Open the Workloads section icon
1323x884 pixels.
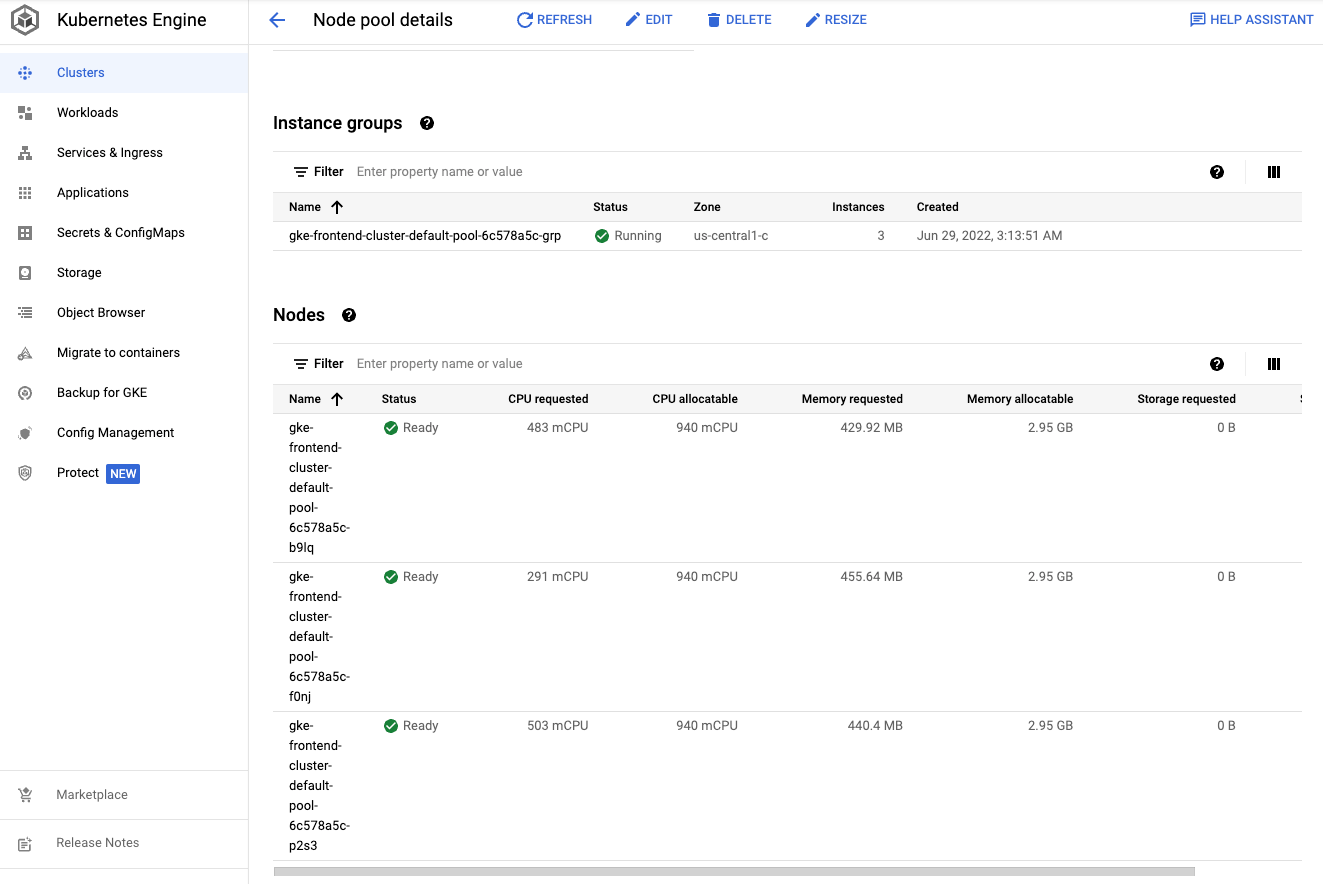25,112
